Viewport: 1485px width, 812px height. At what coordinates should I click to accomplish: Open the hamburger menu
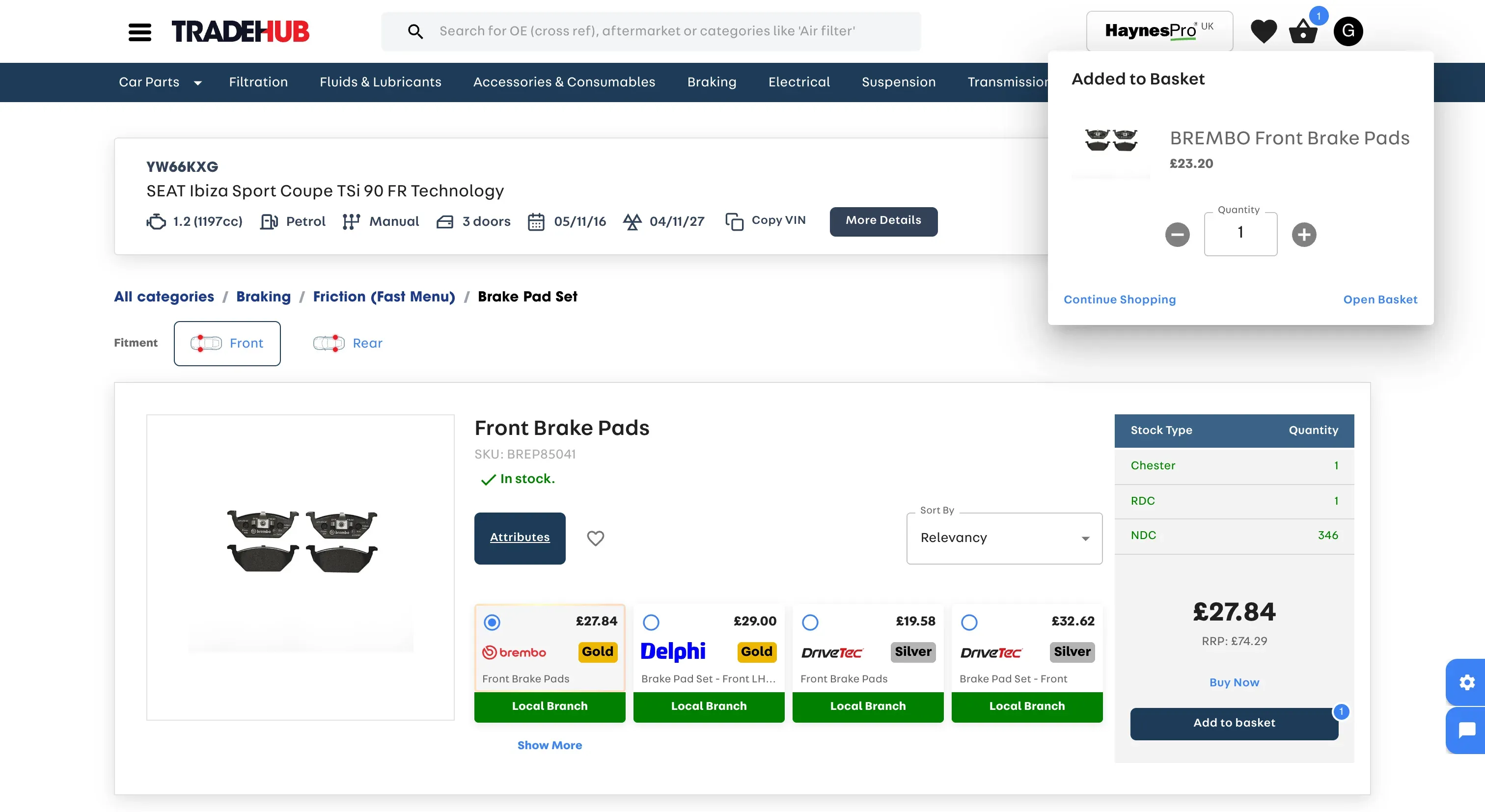[139, 32]
